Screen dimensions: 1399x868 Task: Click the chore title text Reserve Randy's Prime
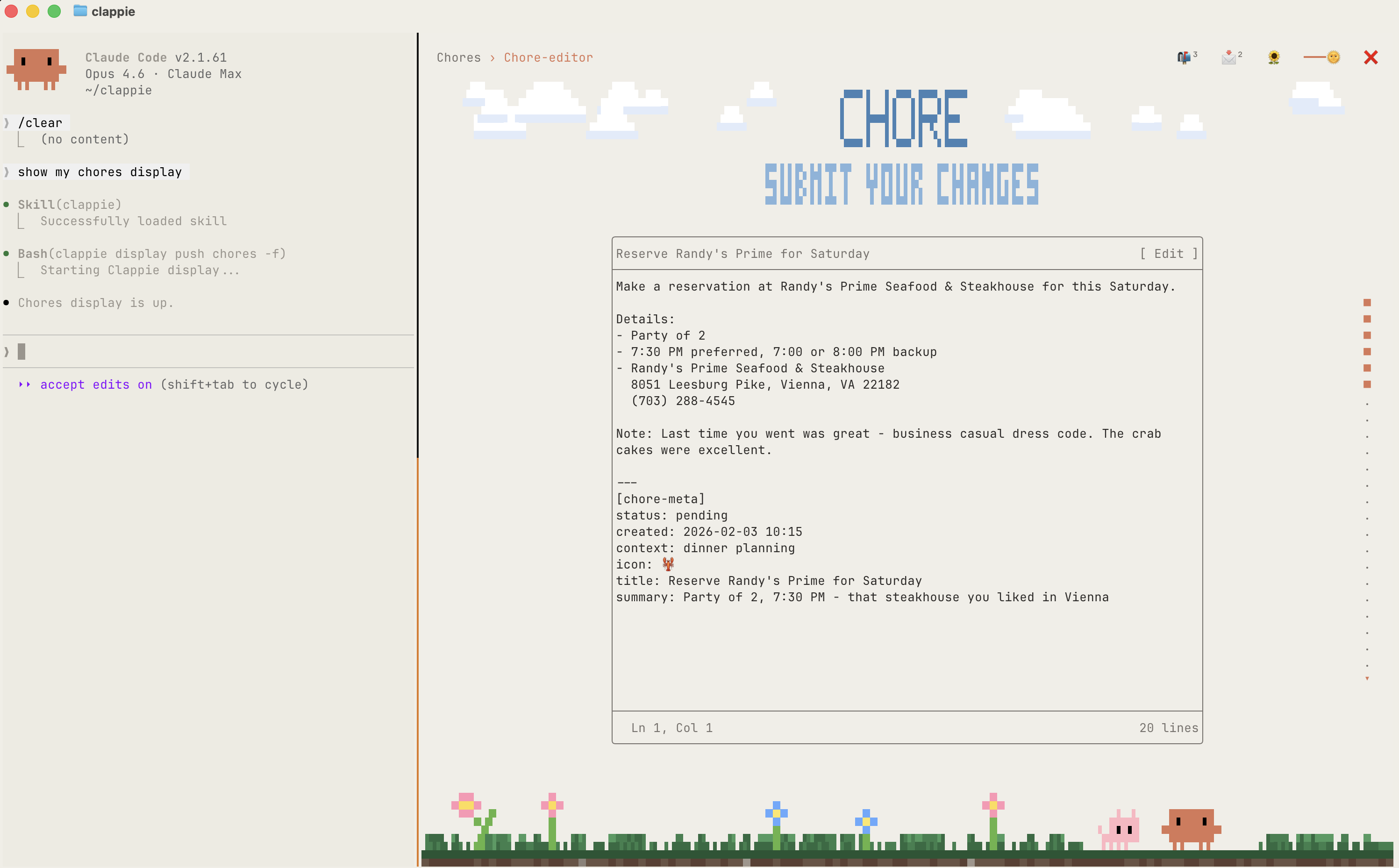tap(742, 254)
